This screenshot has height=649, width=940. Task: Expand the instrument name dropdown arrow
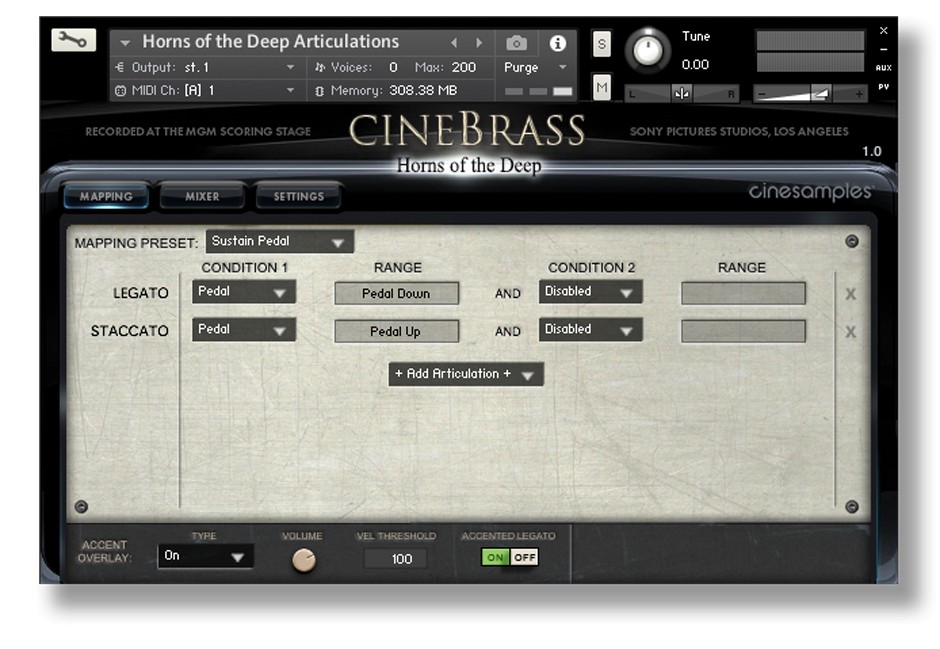pyautogui.click(x=125, y=43)
